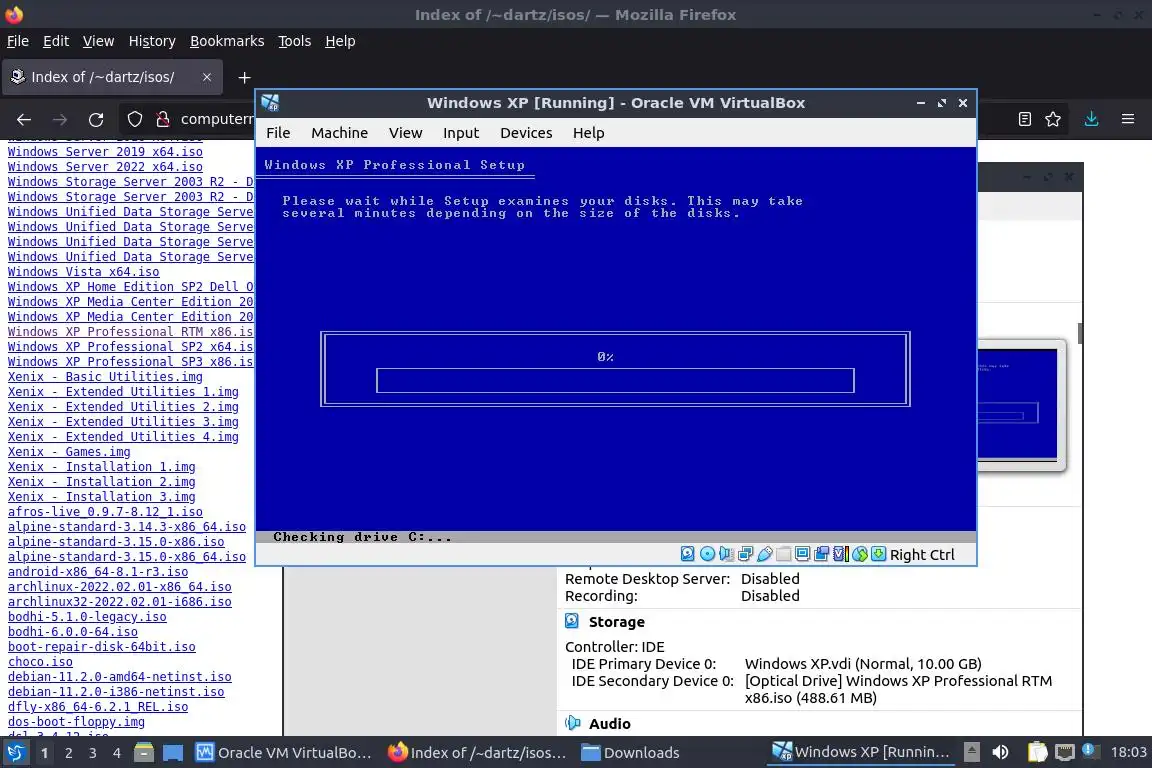Open the choco.iso link

[x=40, y=661]
